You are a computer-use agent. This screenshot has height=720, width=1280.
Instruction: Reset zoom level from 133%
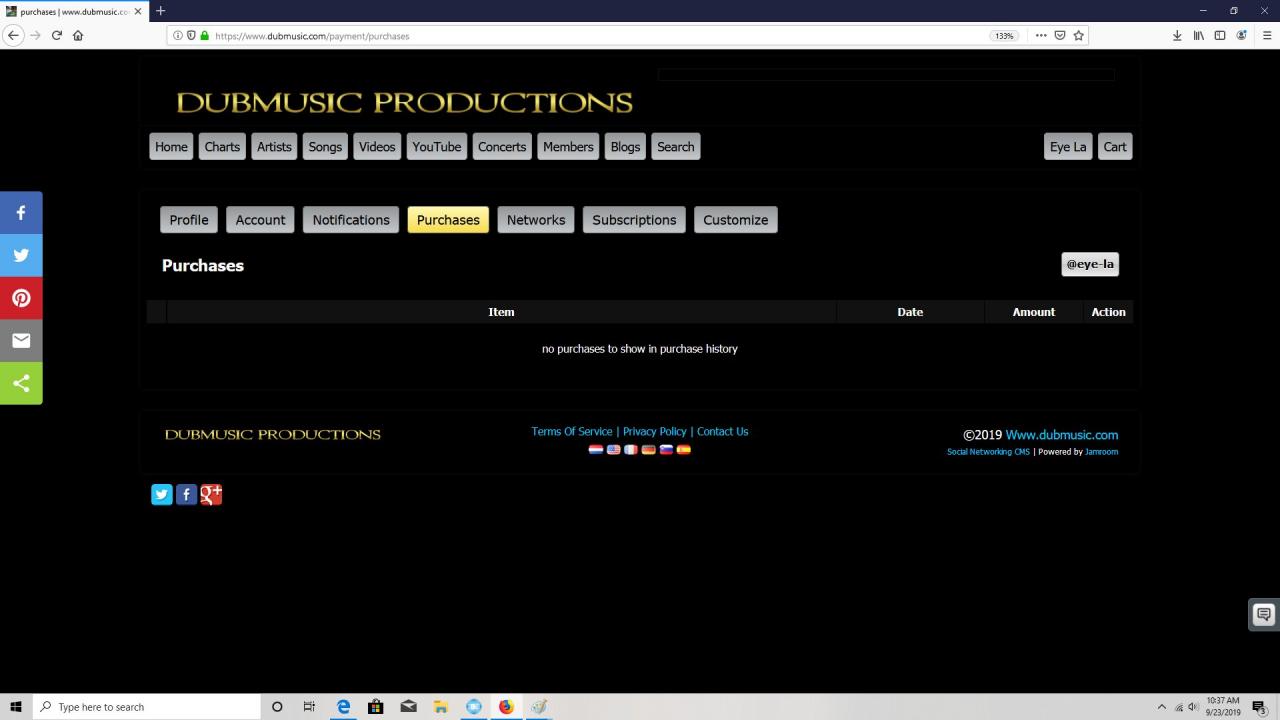pyautogui.click(x=1003, y=35)
